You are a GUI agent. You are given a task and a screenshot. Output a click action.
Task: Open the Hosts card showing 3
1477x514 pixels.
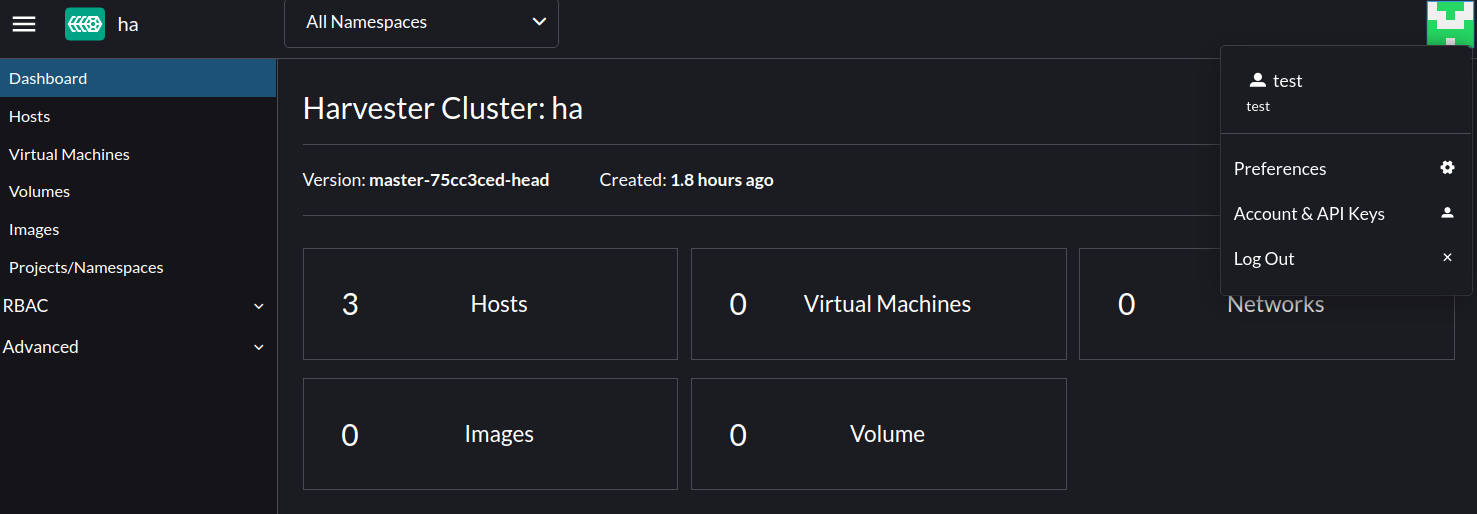[x=490, y=304]
